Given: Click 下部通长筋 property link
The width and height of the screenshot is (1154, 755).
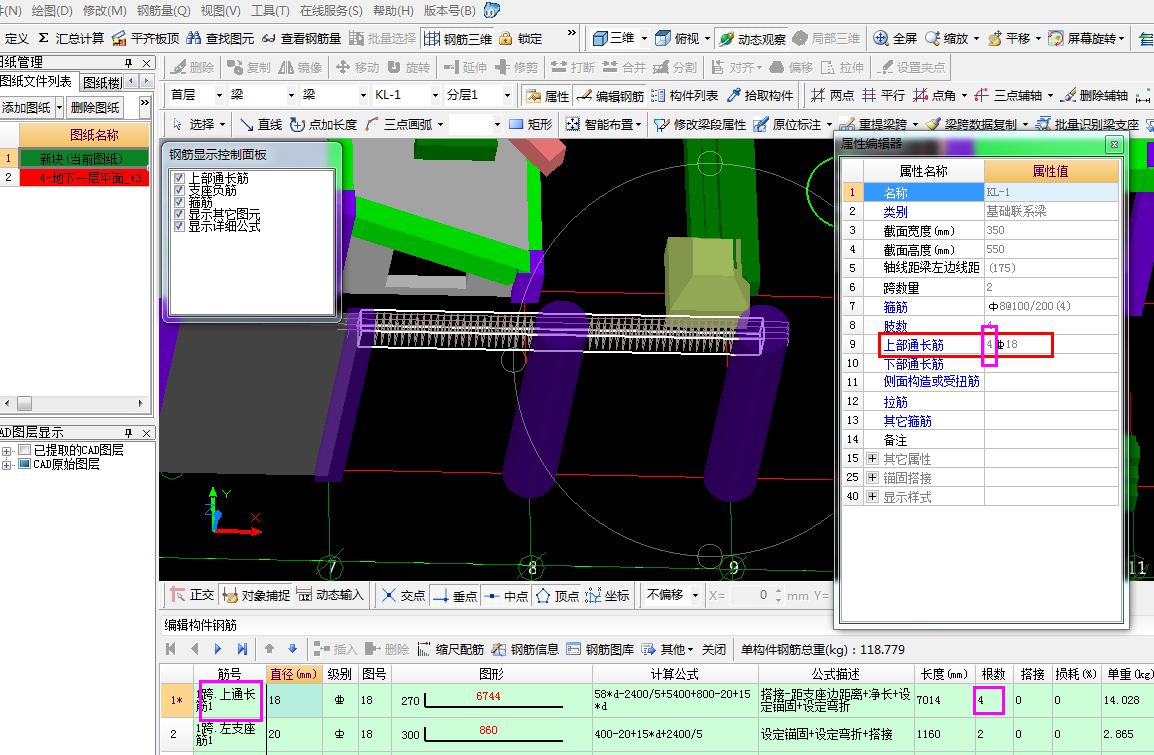Looking at the screenshot, I should coord(913,364).
